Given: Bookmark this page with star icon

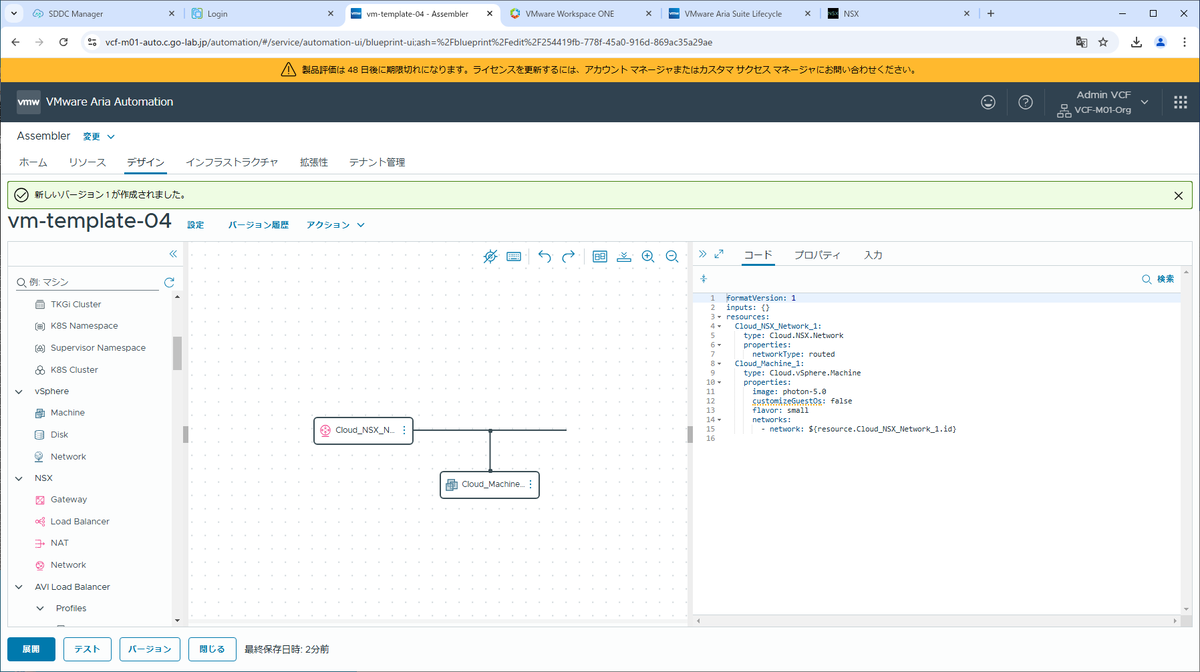Looking at the screenshot, I should point(1103,42).
